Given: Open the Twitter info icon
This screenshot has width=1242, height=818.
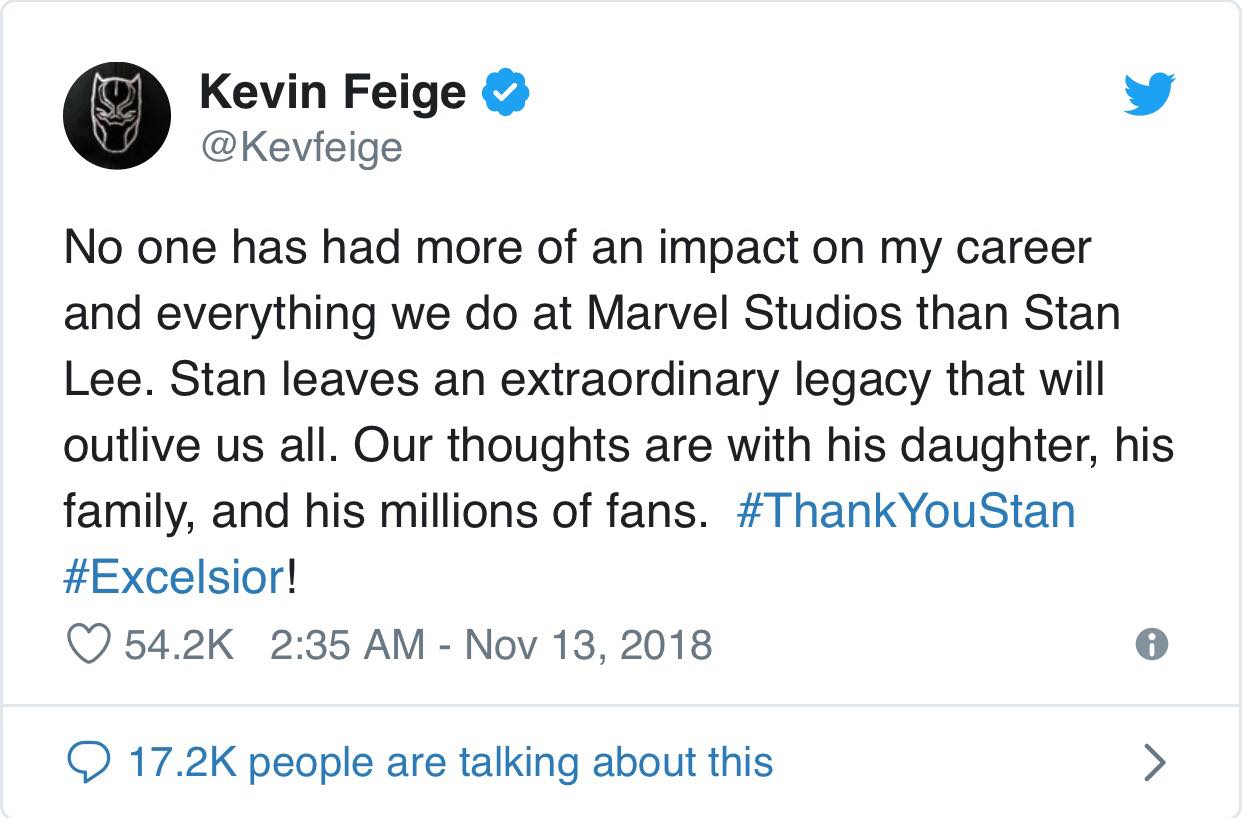Looking at the screenshot, I should click(1152, 644).
